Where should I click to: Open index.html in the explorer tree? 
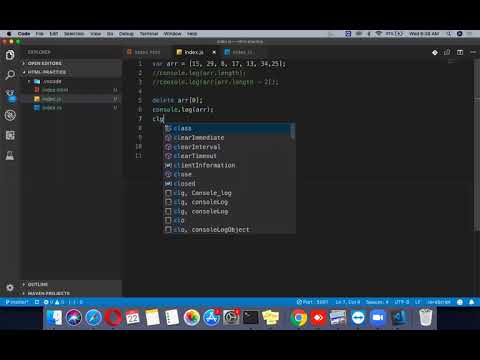point(71,90)
